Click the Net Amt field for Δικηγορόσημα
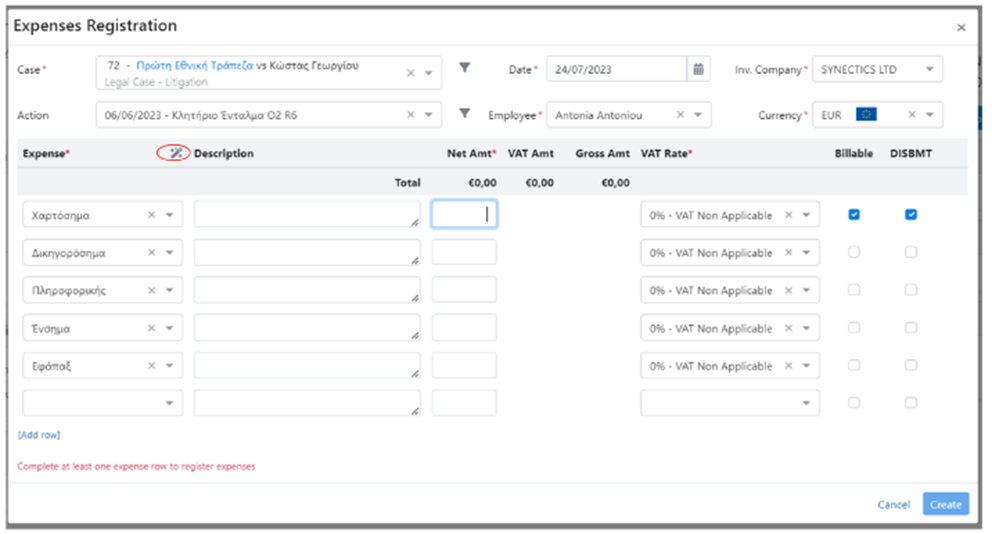992x534 pixels. point(464,253)
